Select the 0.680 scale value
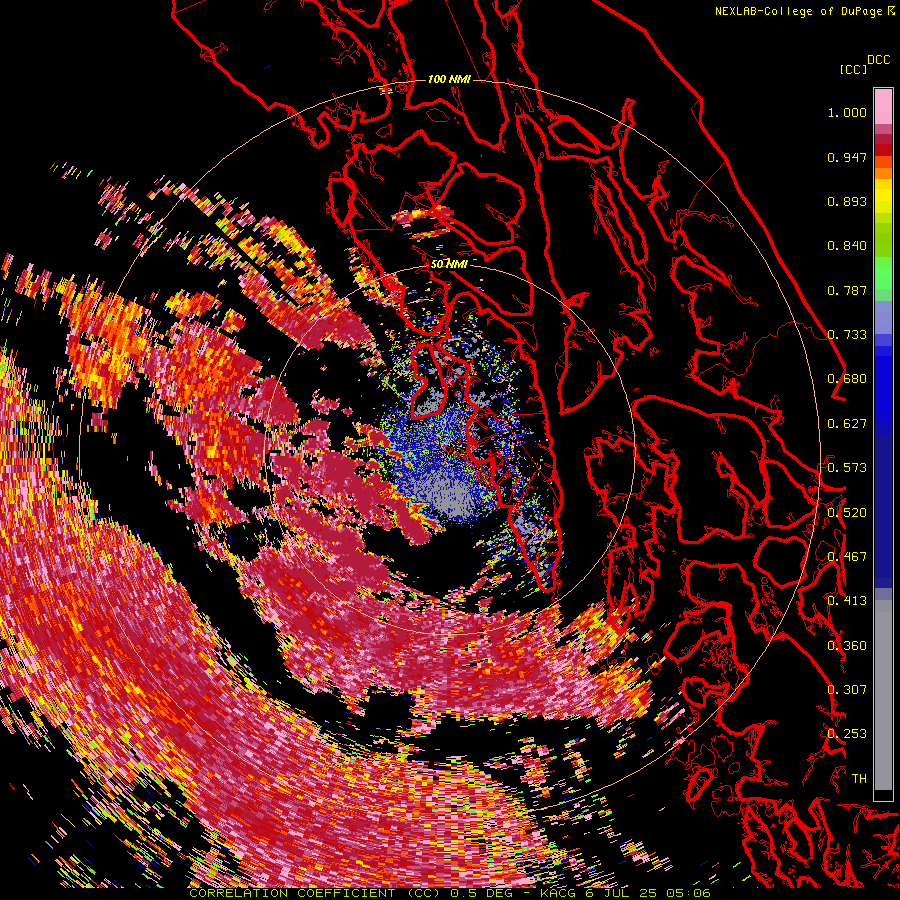This screenshot has height=900, width=900. (847, 379)
